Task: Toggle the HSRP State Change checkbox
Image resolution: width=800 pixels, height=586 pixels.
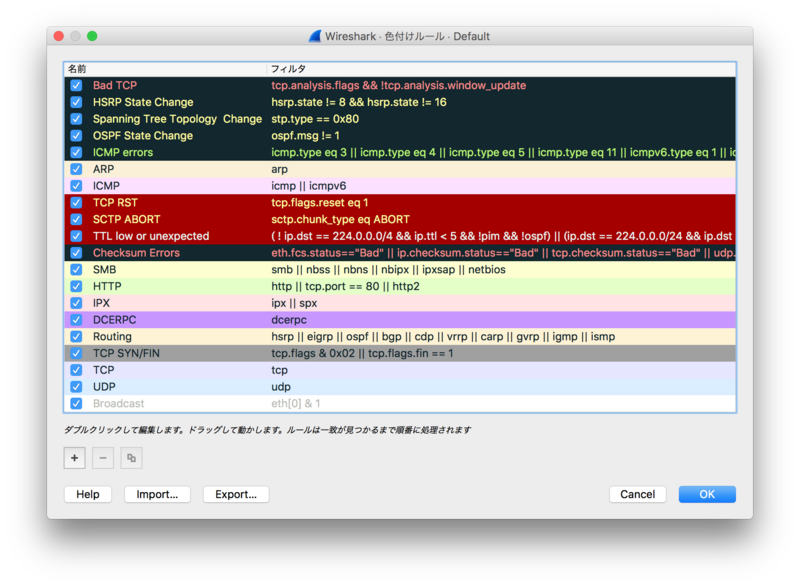Action: tap(76, 102)
